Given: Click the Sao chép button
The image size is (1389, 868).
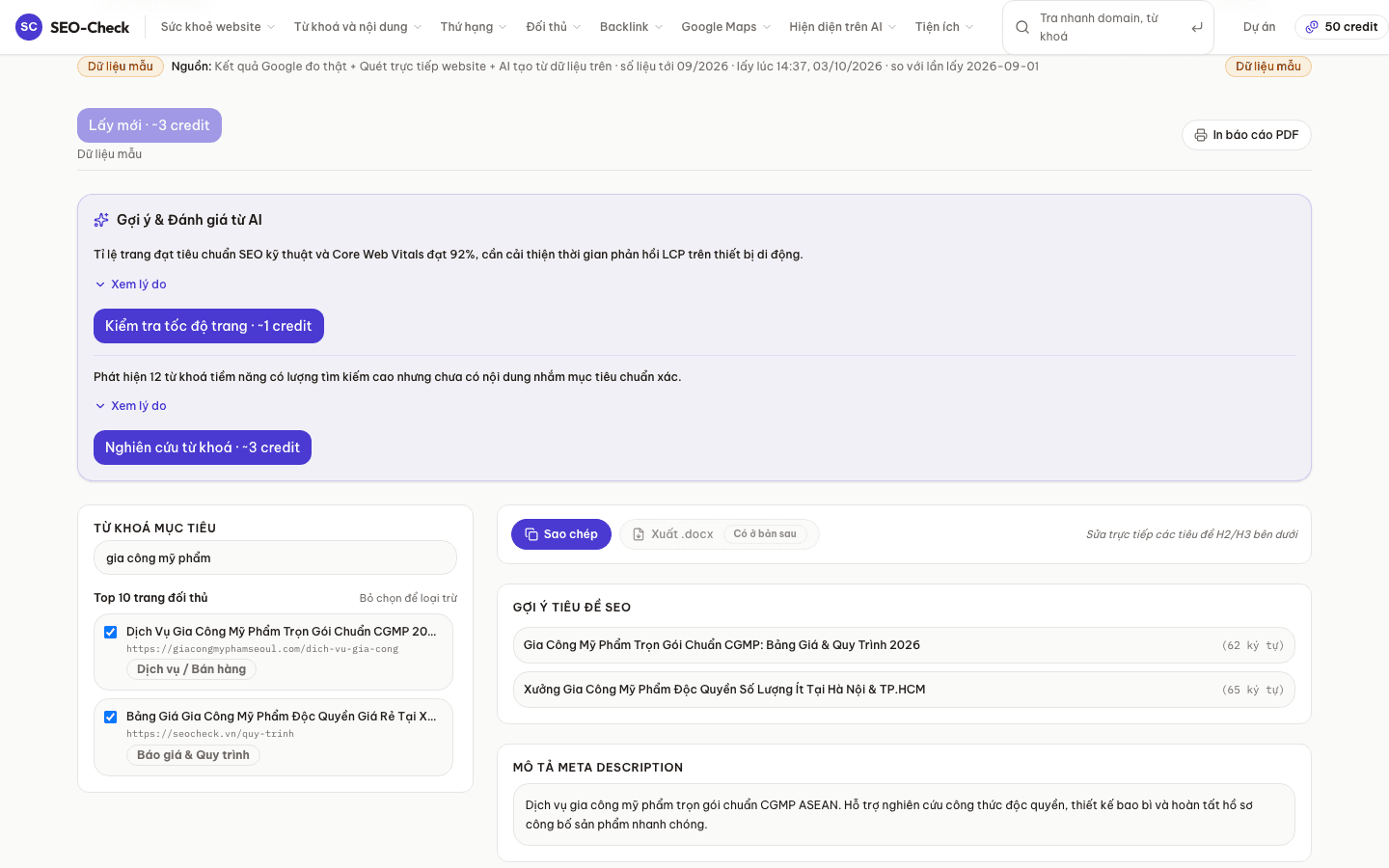Looking at the screenshot, I should coord(561,534).
